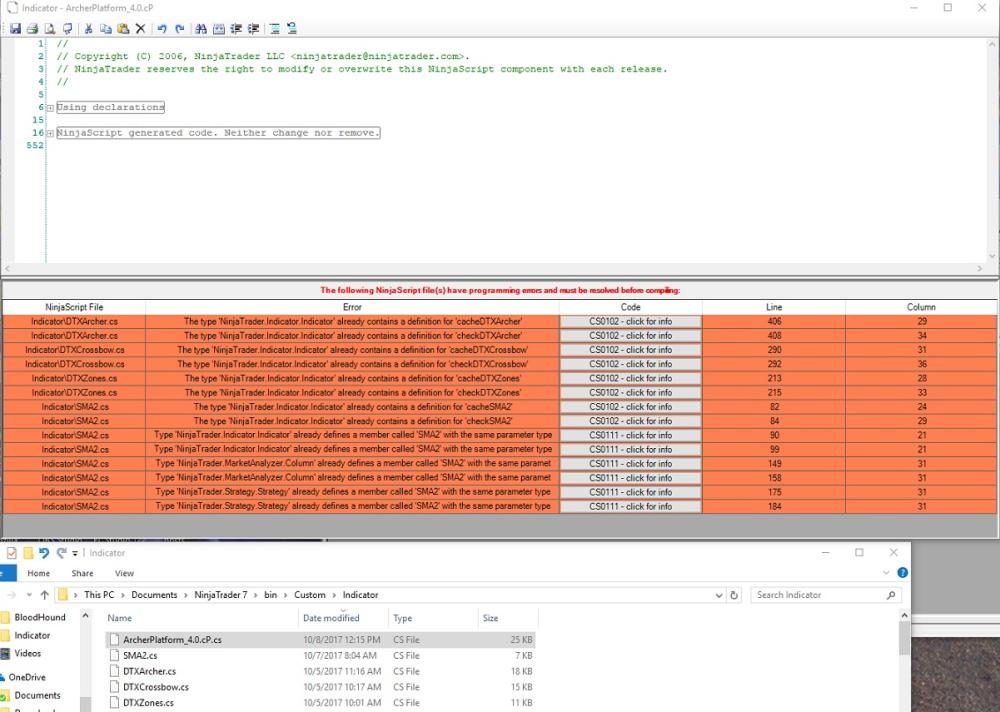
Task: Click the Find binoculars icon
Action: coord(202,29)
